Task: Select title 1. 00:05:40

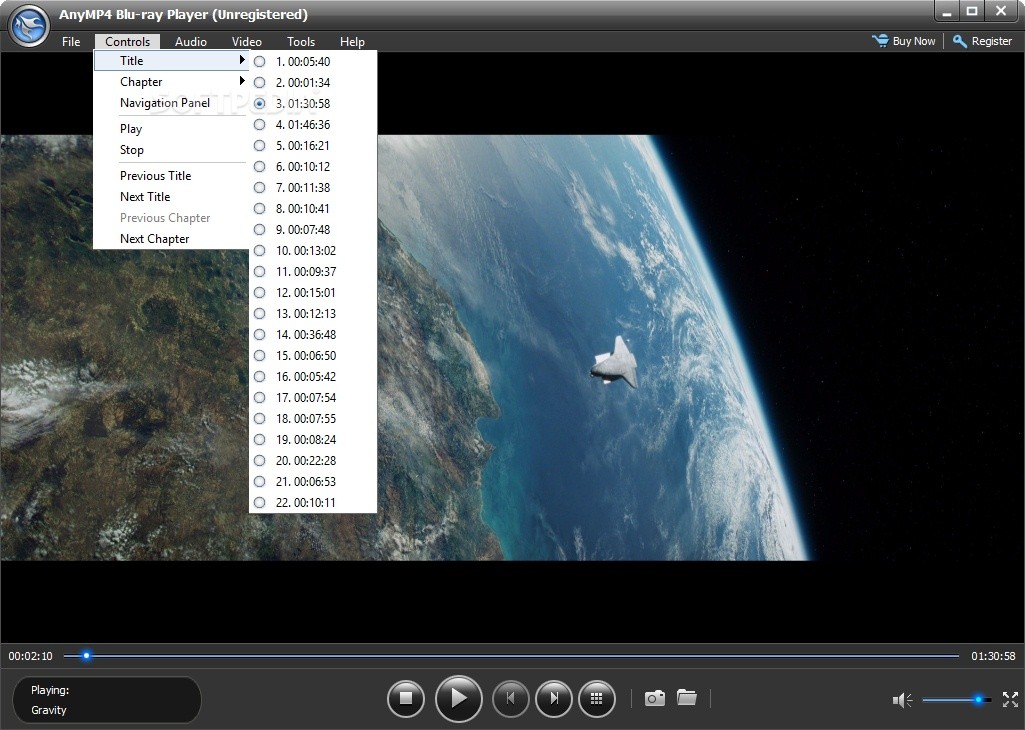Action: 312,61
